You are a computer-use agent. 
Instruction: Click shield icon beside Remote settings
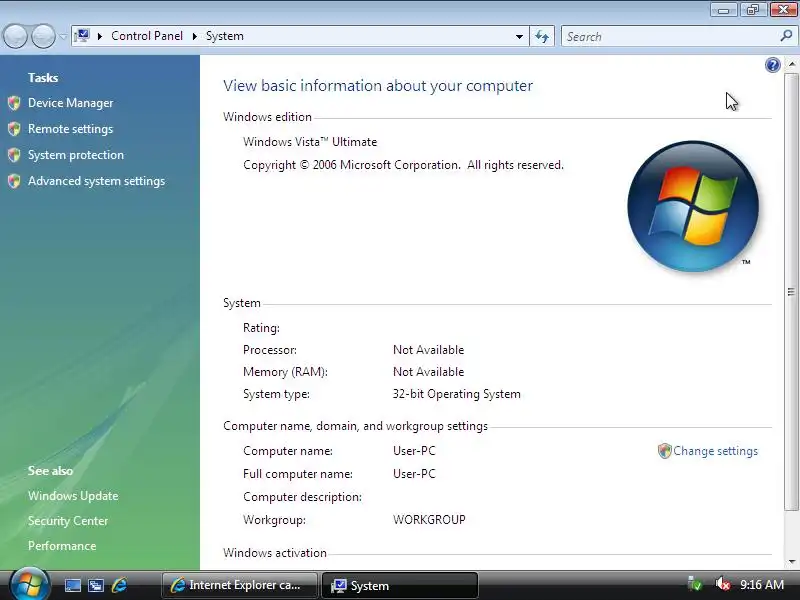[14, 129]
